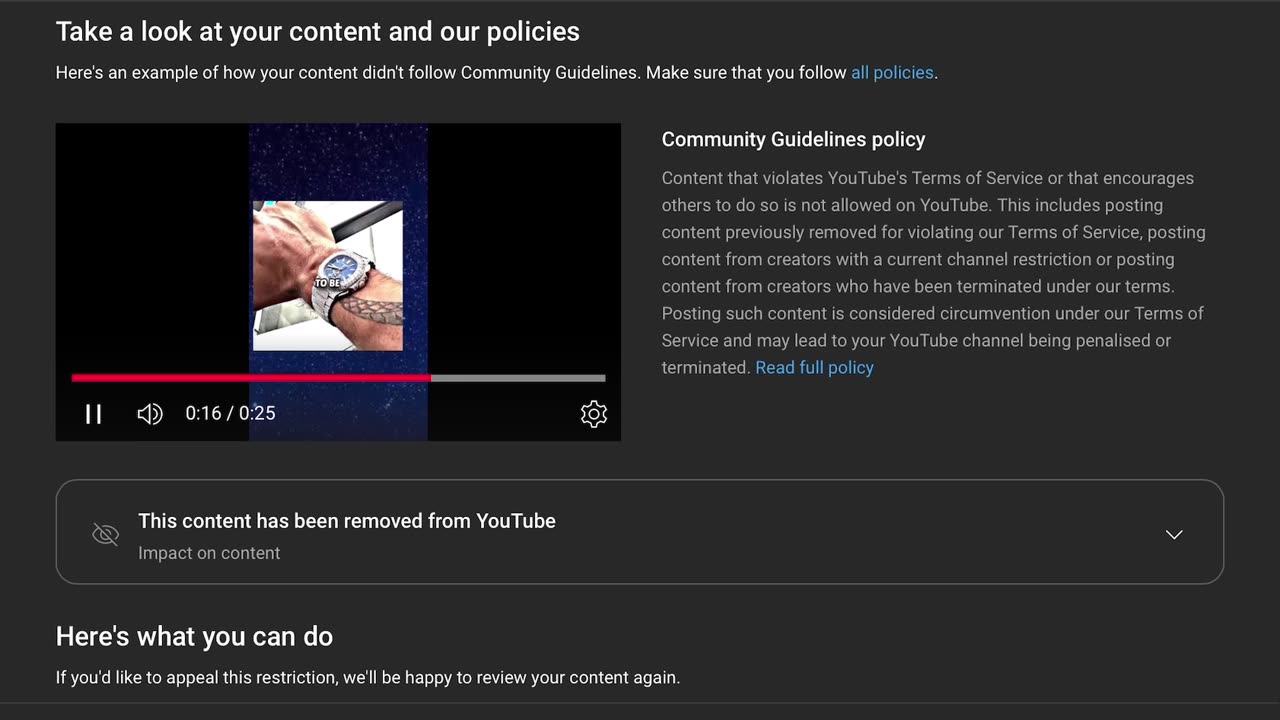The width and height of the screenshot is (1280, 720).
Task: Click the 0:16 / 0:25 timestamp
Action: tap(230, 413)
